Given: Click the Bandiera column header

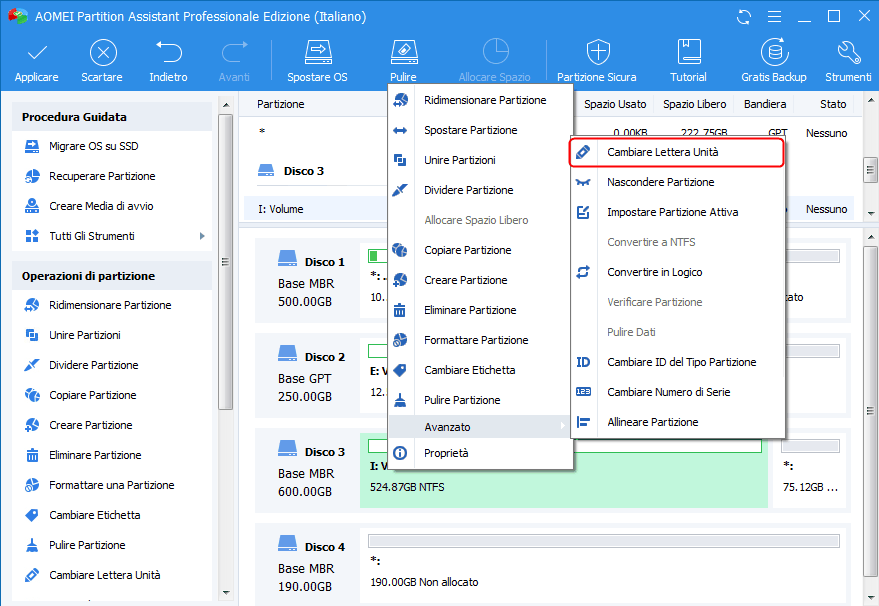Looking at the screenshot, I should coord(765,104).
